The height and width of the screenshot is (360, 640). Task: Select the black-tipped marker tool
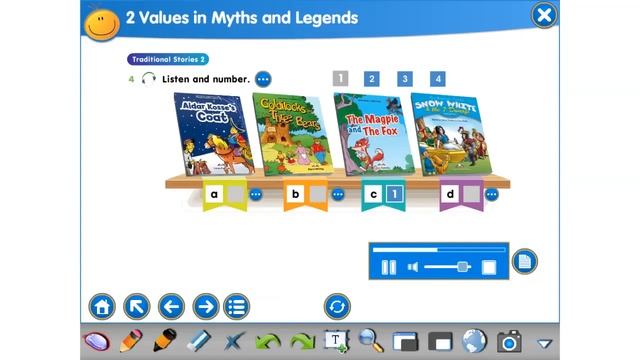tap(164, 340)
